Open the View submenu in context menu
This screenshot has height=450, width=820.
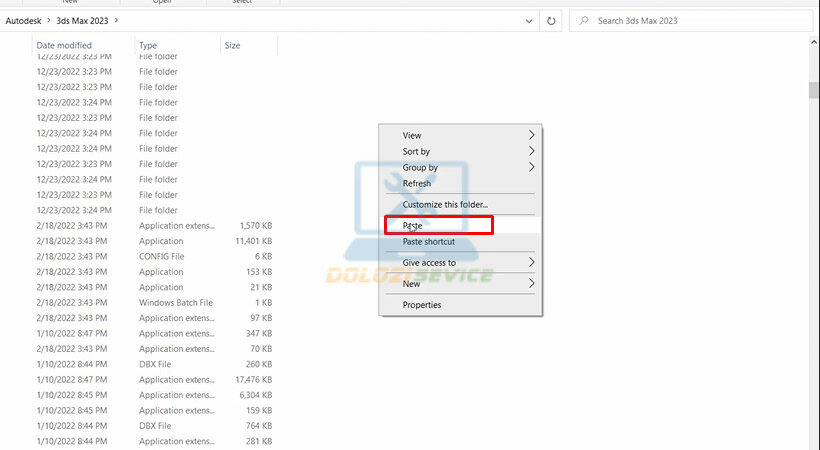(460, 135)
